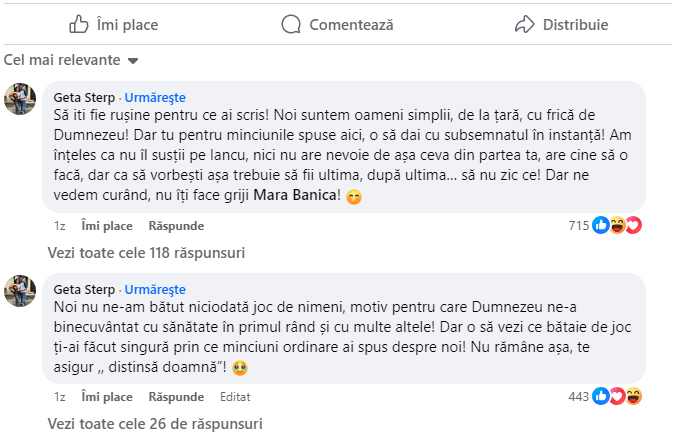Like the first comment via Îmi place
The height and width of the screenshot is (440, 673).
tap(107, 226)
